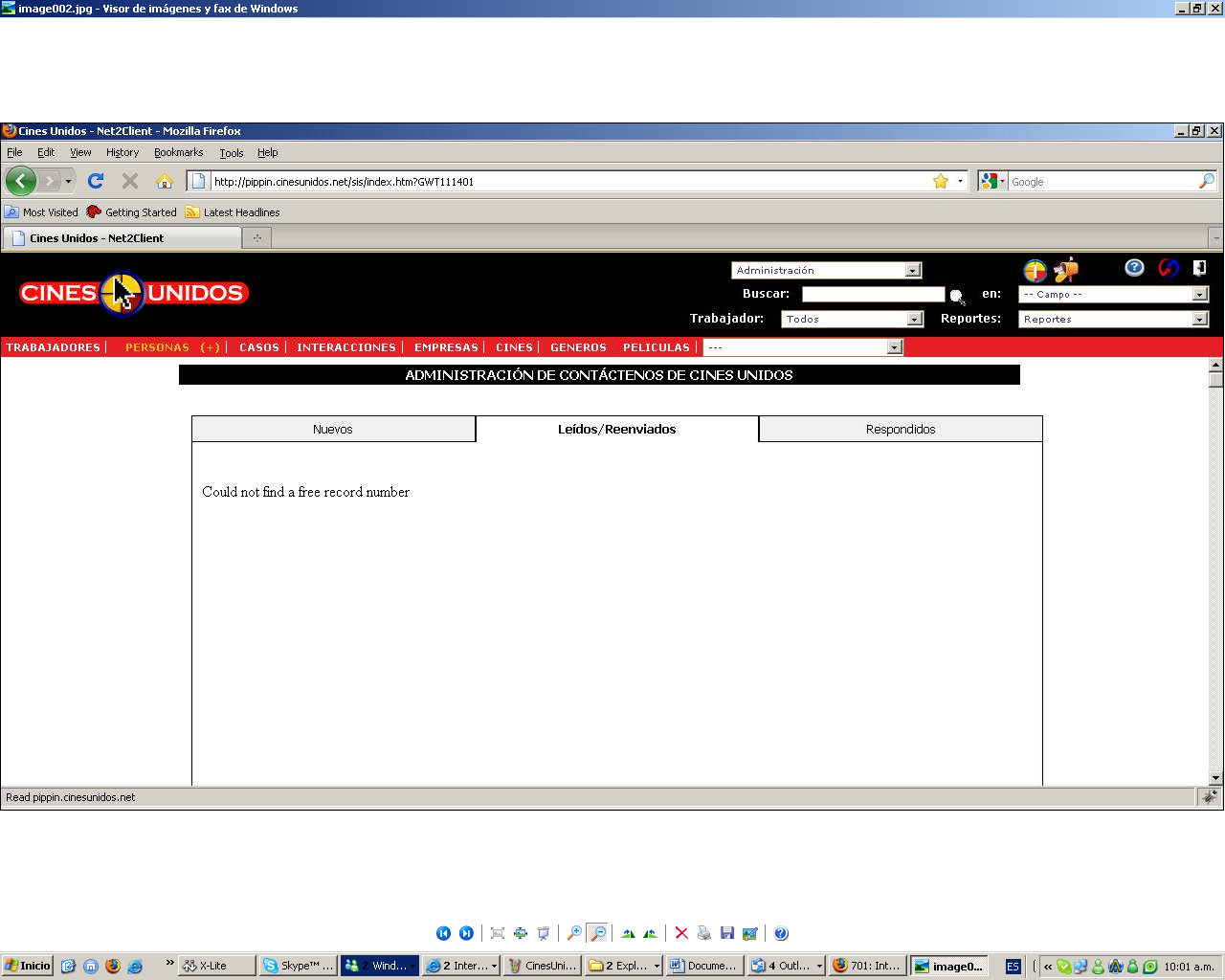Open the address bar history dropdown arrow

click(x=960, y=181)
